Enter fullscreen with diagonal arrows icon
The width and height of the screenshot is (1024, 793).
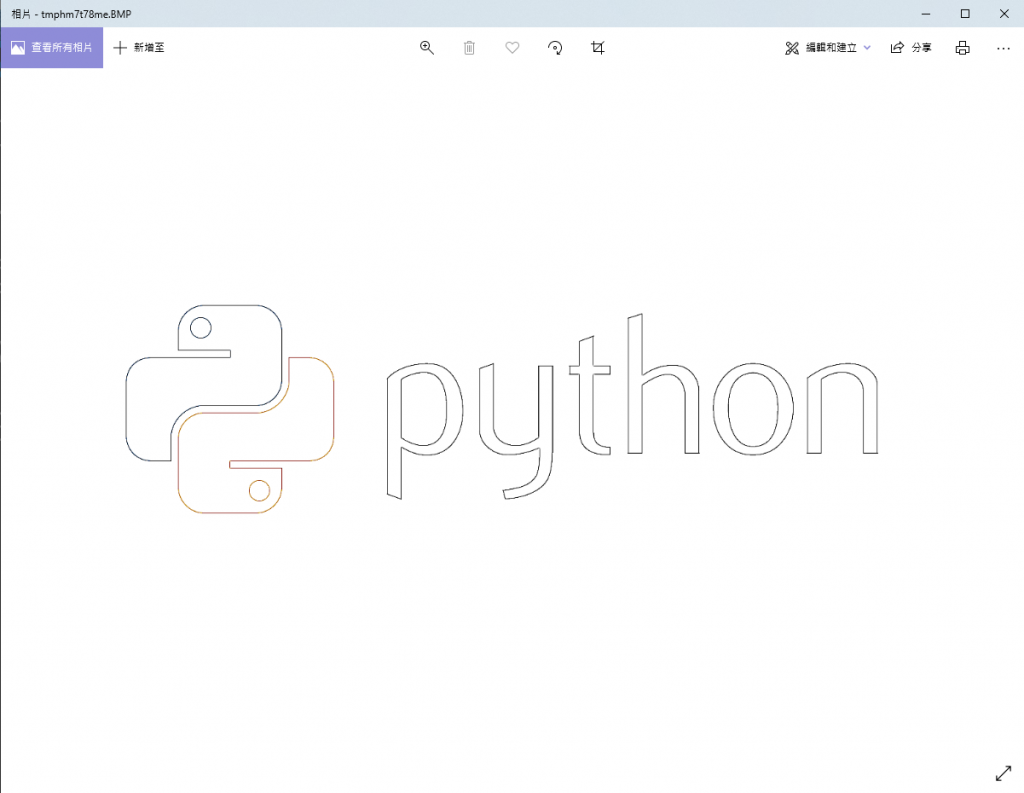point(1003,773)
